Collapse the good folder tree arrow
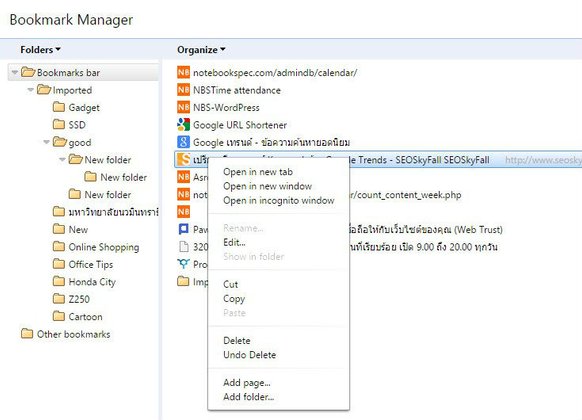 (x=46, y=142)
